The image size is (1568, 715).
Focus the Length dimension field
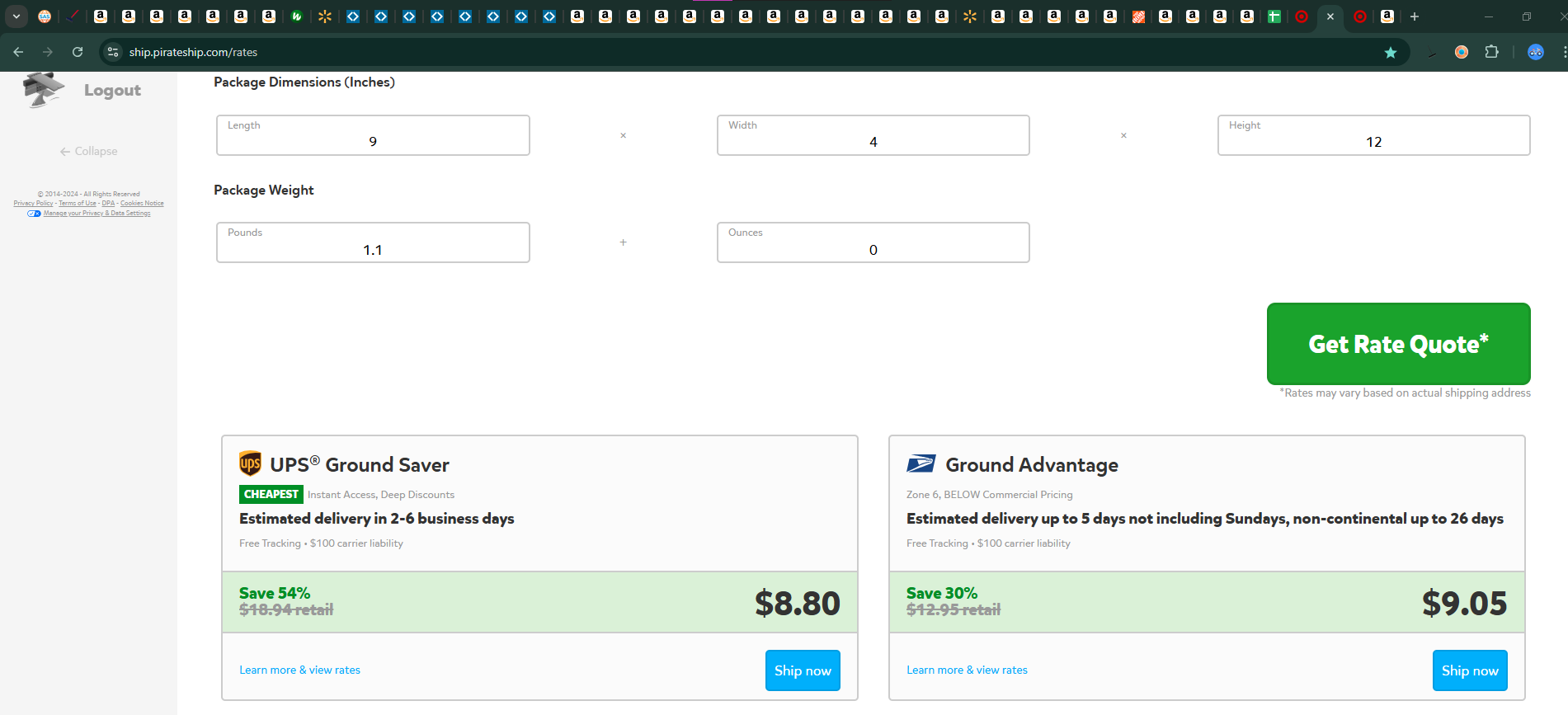pos(373,135)
